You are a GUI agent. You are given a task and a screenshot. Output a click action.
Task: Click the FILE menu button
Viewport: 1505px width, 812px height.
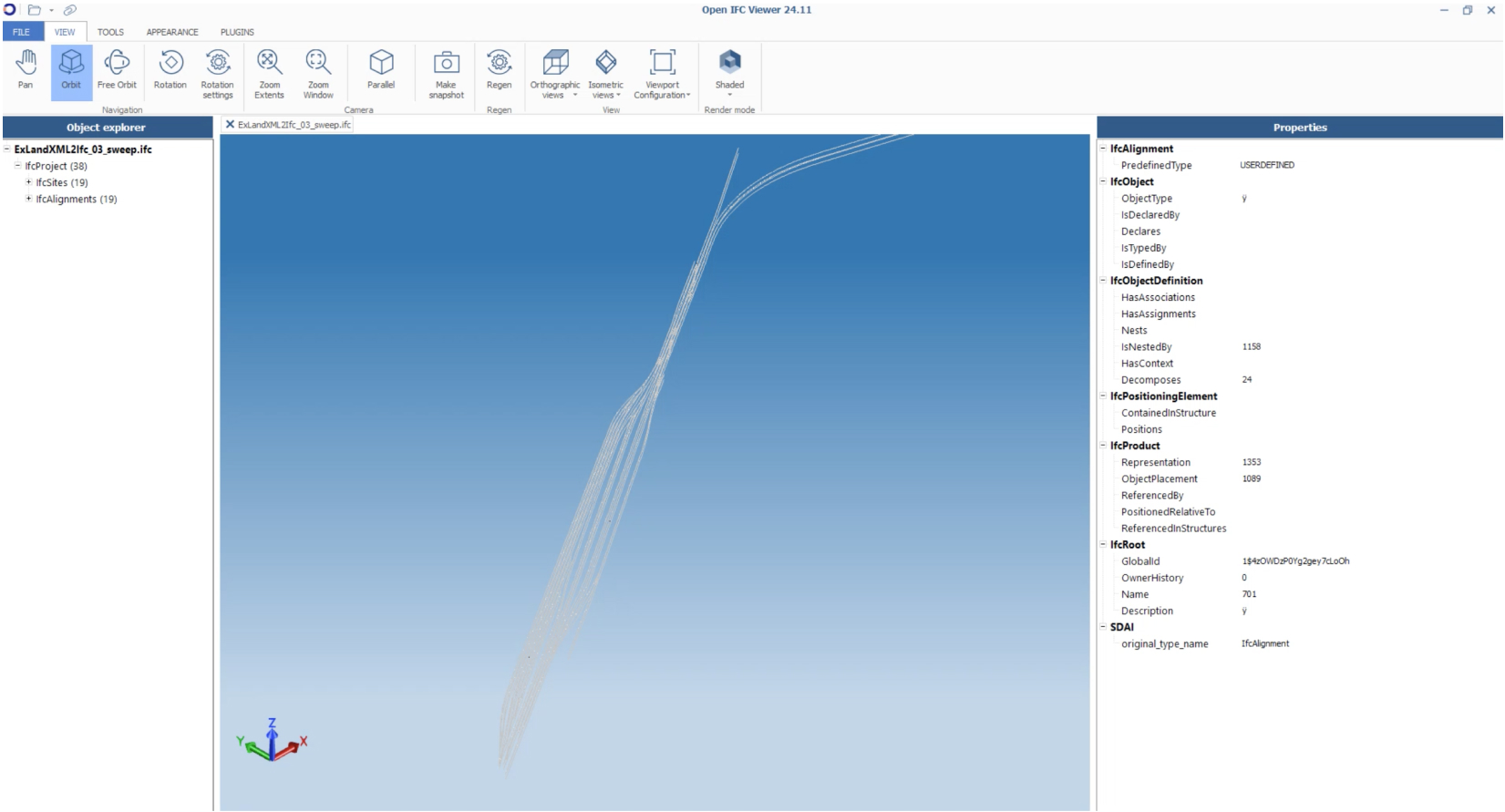click(x=21, y=32)
